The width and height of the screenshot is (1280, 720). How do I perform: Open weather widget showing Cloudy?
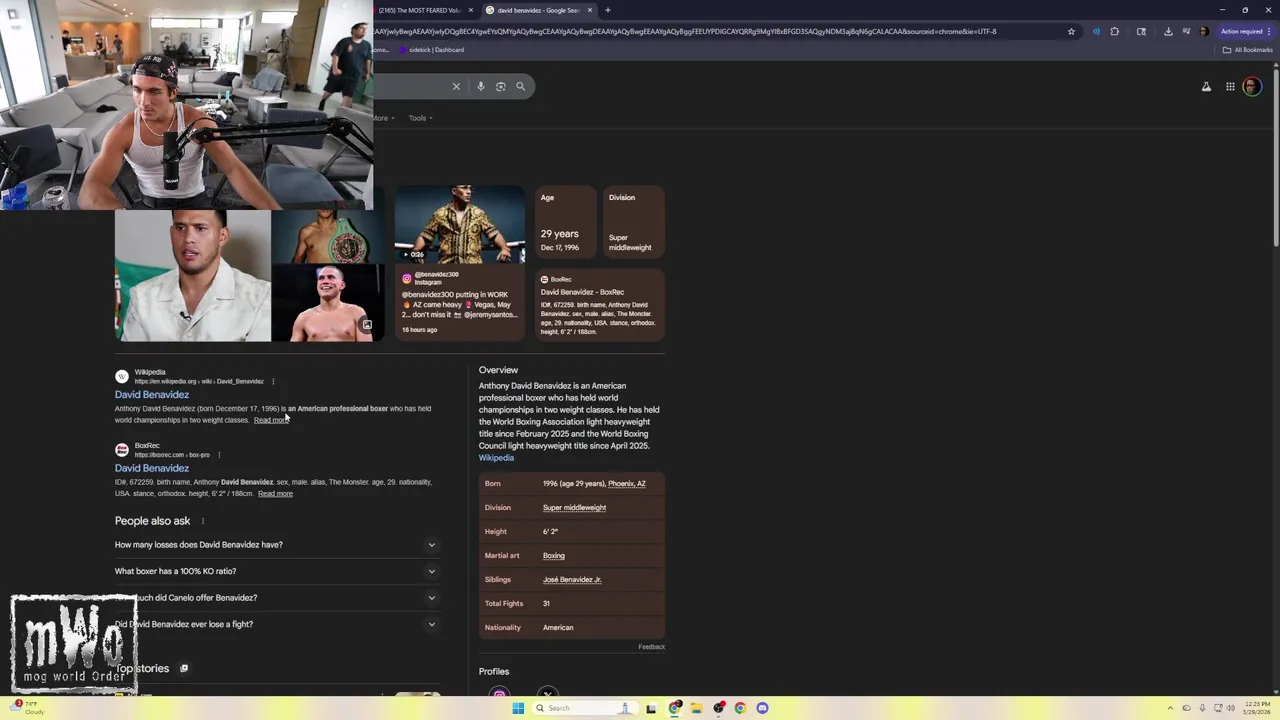coord(28,708)
